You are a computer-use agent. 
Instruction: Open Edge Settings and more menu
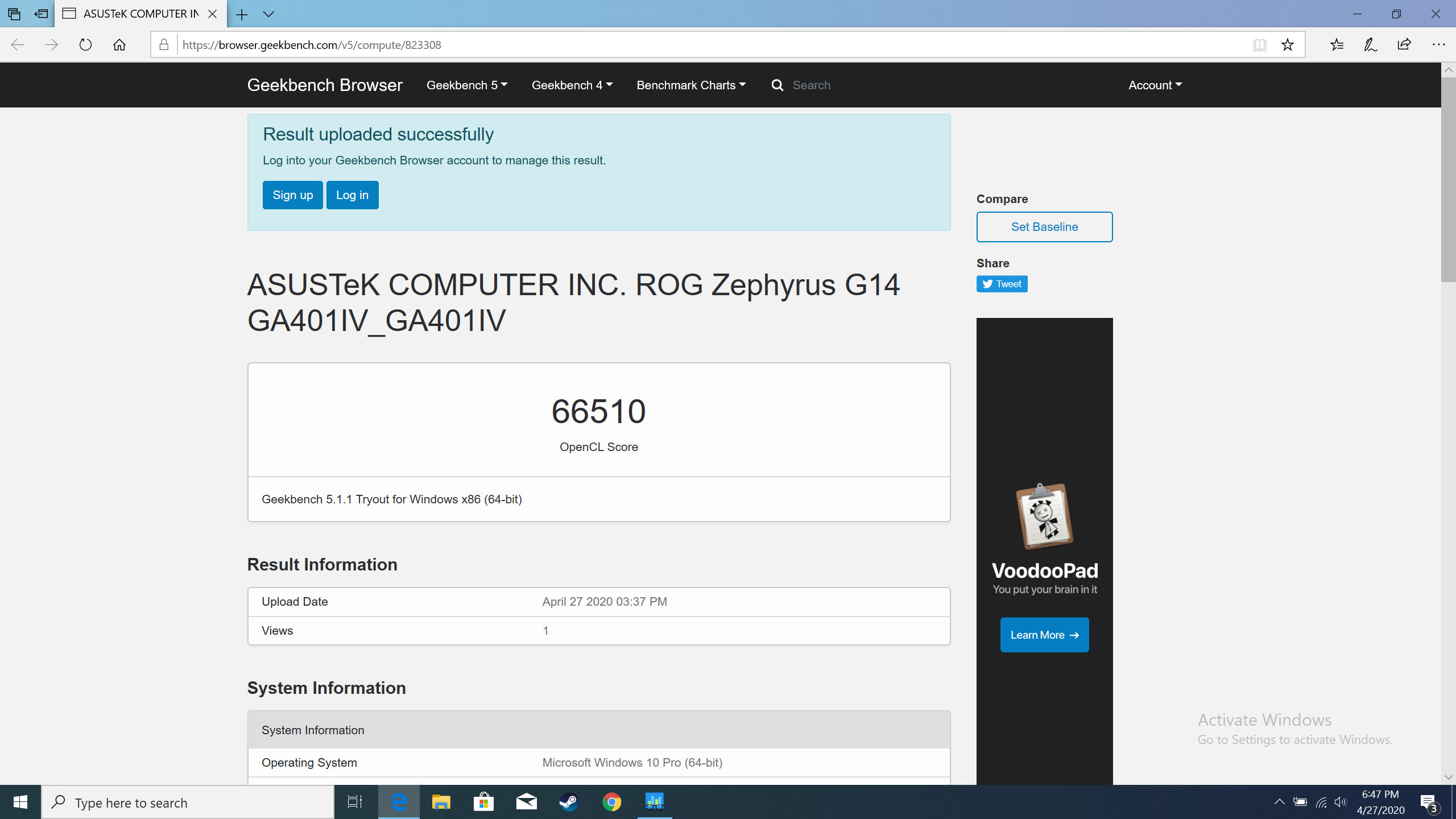click(x=1438, y=45)
